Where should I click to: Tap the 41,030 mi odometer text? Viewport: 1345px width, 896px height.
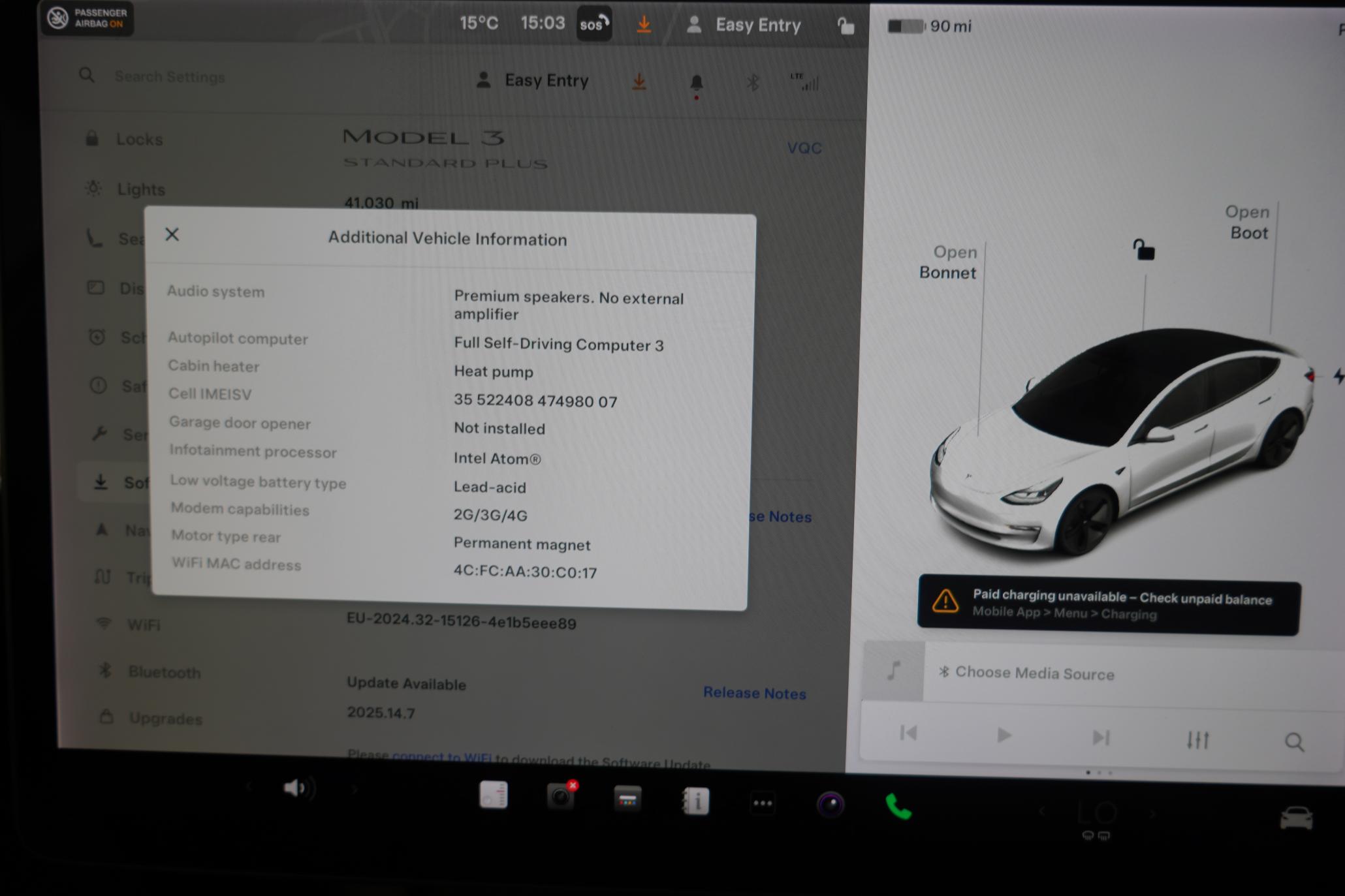click(382, 203)
